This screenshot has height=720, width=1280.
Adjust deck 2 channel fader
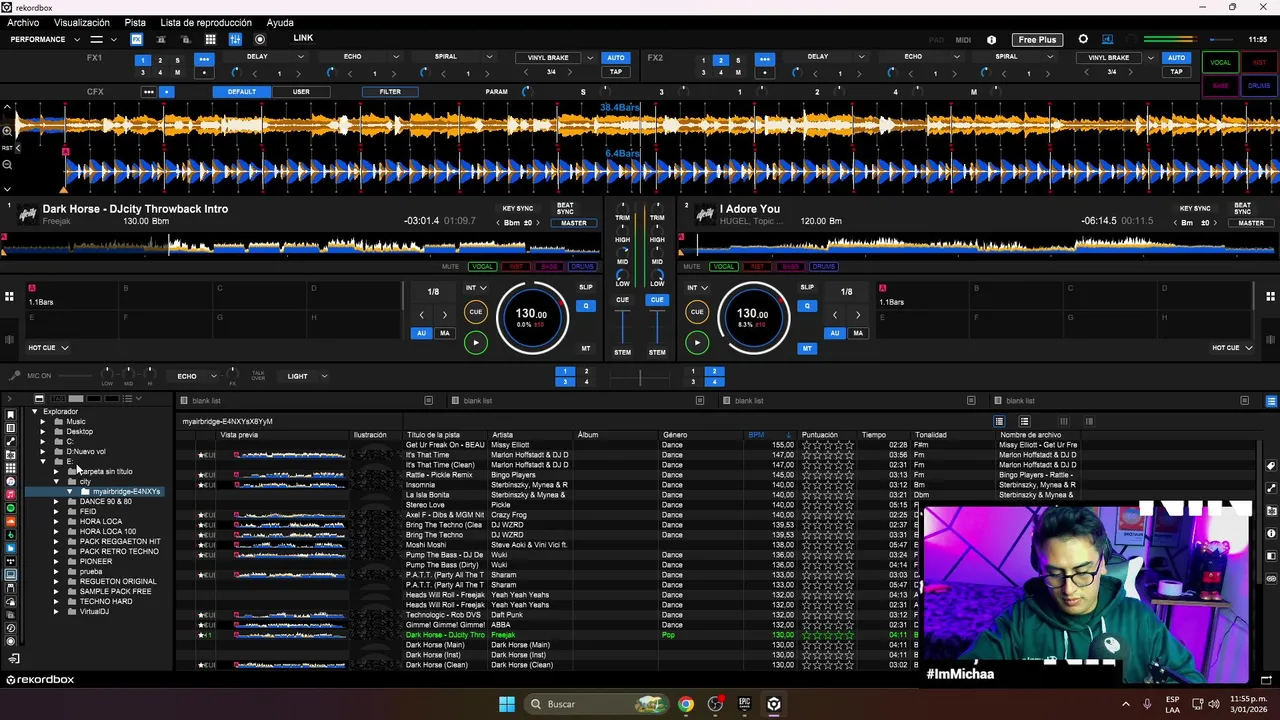coord(657,327)
